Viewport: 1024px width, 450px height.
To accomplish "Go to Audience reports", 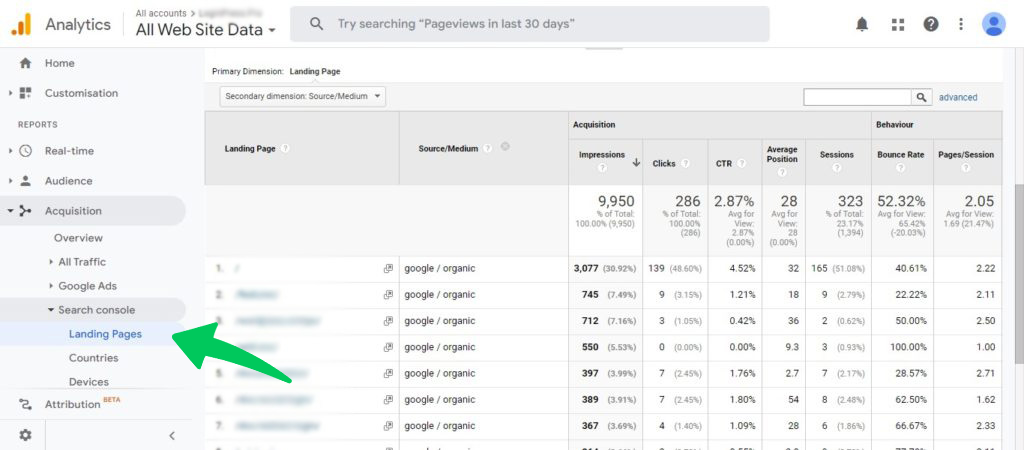I will click(68, 181).
